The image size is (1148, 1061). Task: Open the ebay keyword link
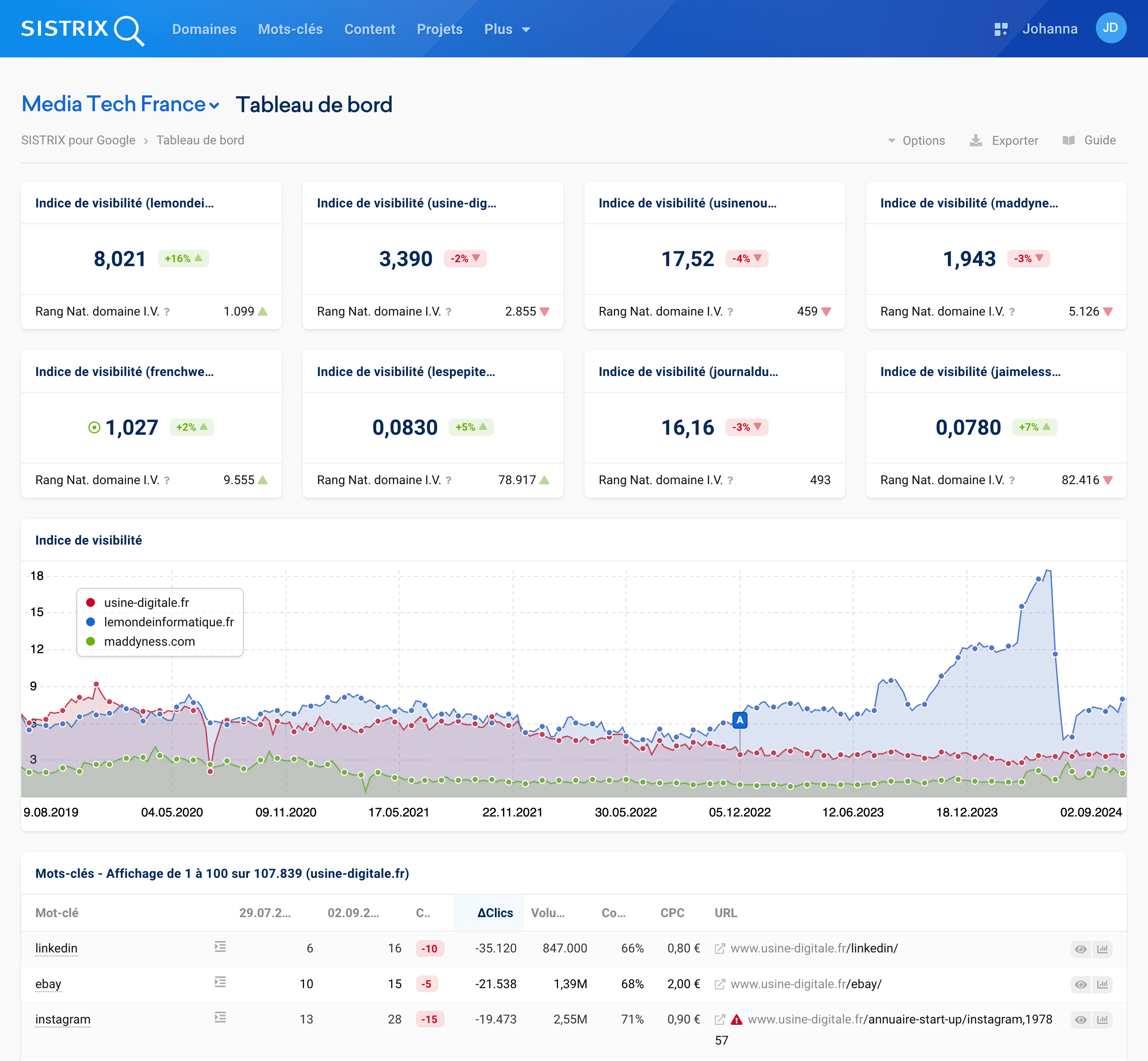click(x=48, y=984)
